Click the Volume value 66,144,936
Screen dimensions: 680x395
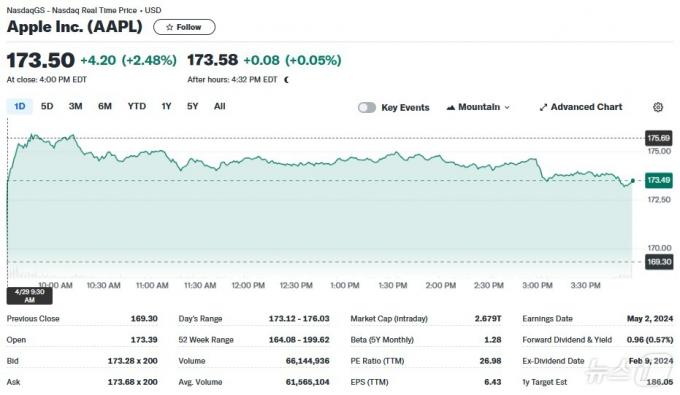307,361
